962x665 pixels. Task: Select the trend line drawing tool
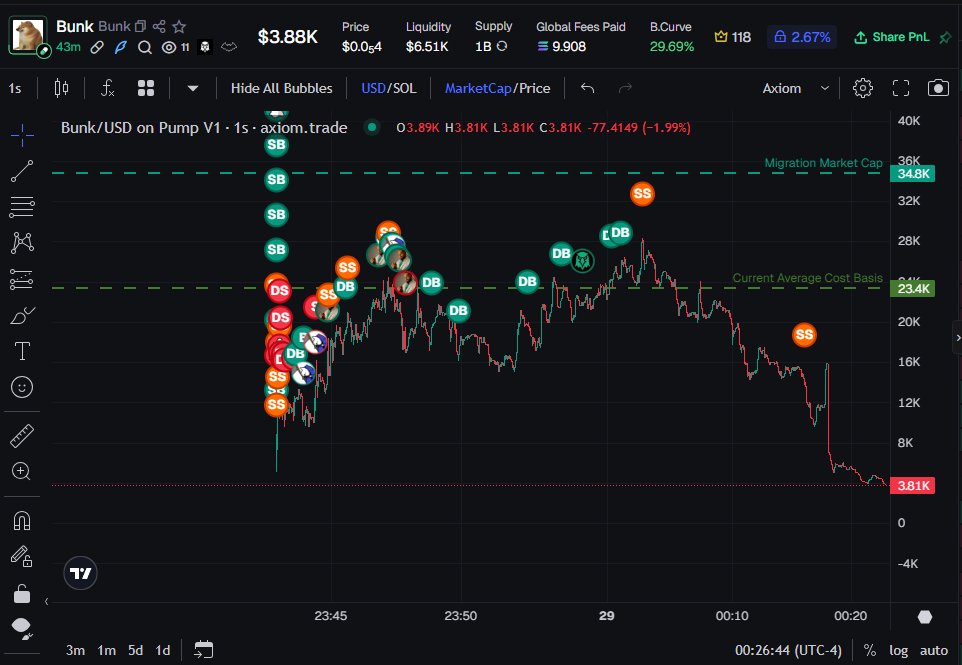[x=22, y=171]
